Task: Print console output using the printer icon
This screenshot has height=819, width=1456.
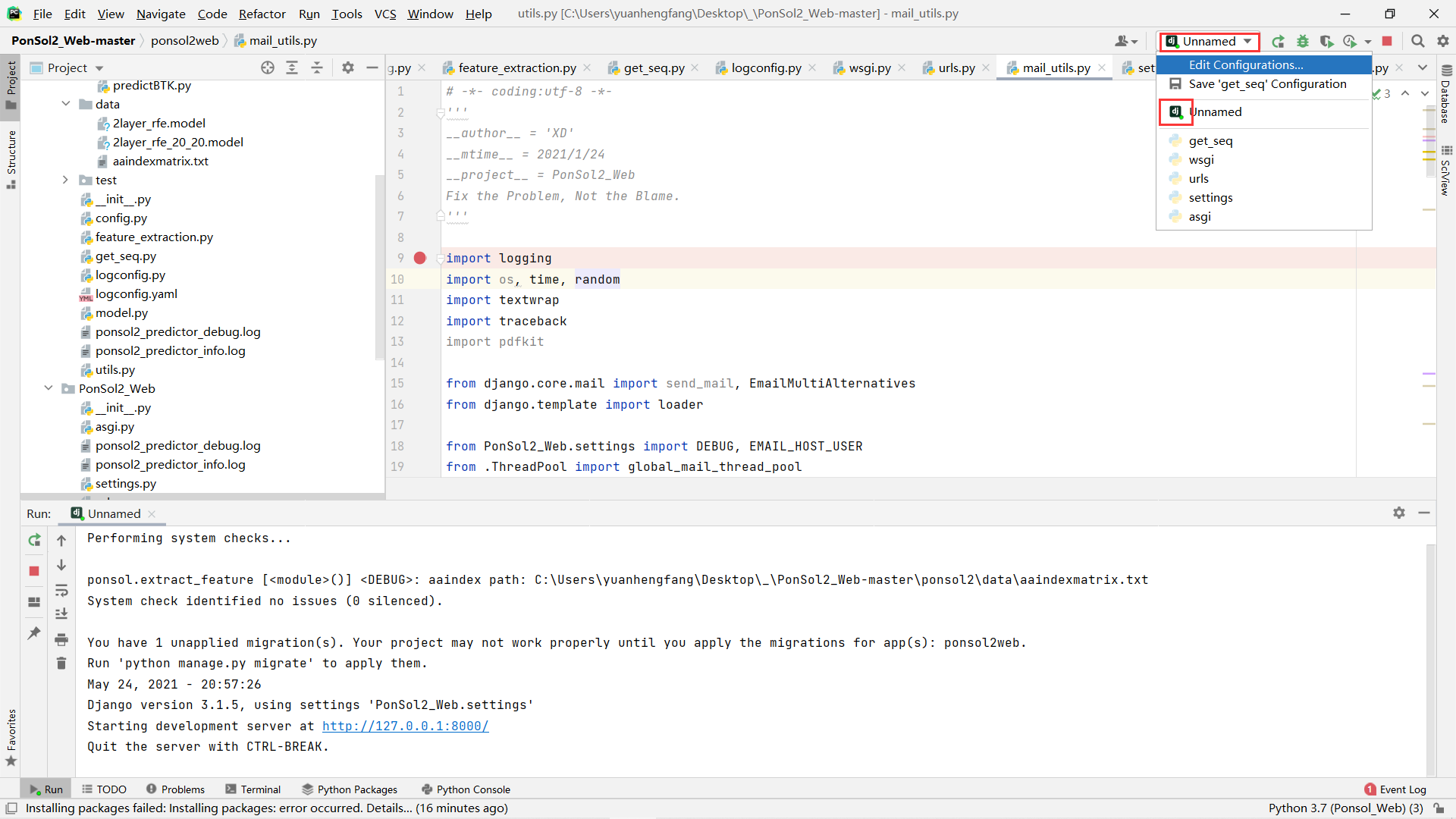Action: coord(61,639)
